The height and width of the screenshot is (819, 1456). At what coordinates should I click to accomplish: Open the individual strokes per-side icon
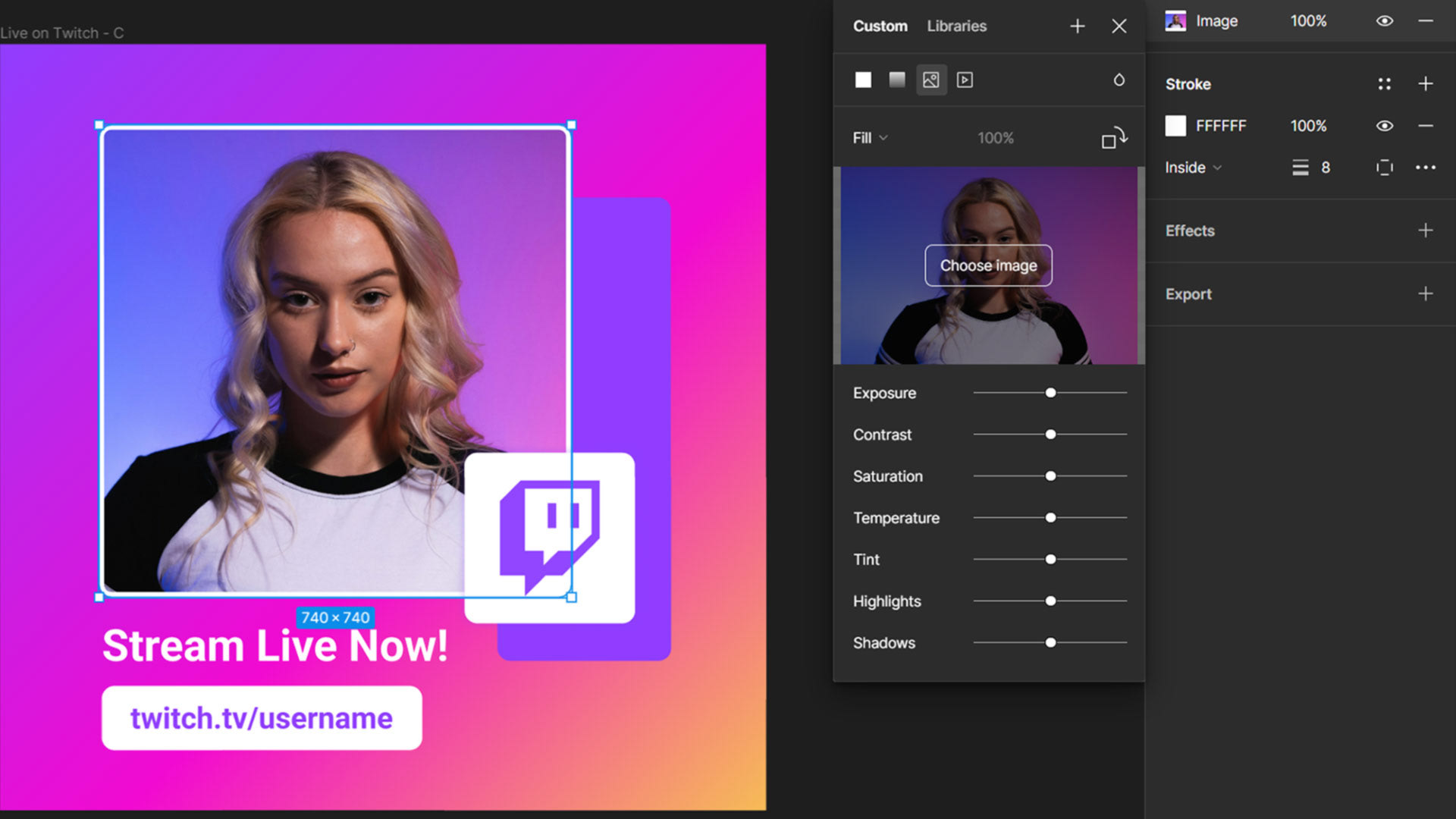[1384, 168]
